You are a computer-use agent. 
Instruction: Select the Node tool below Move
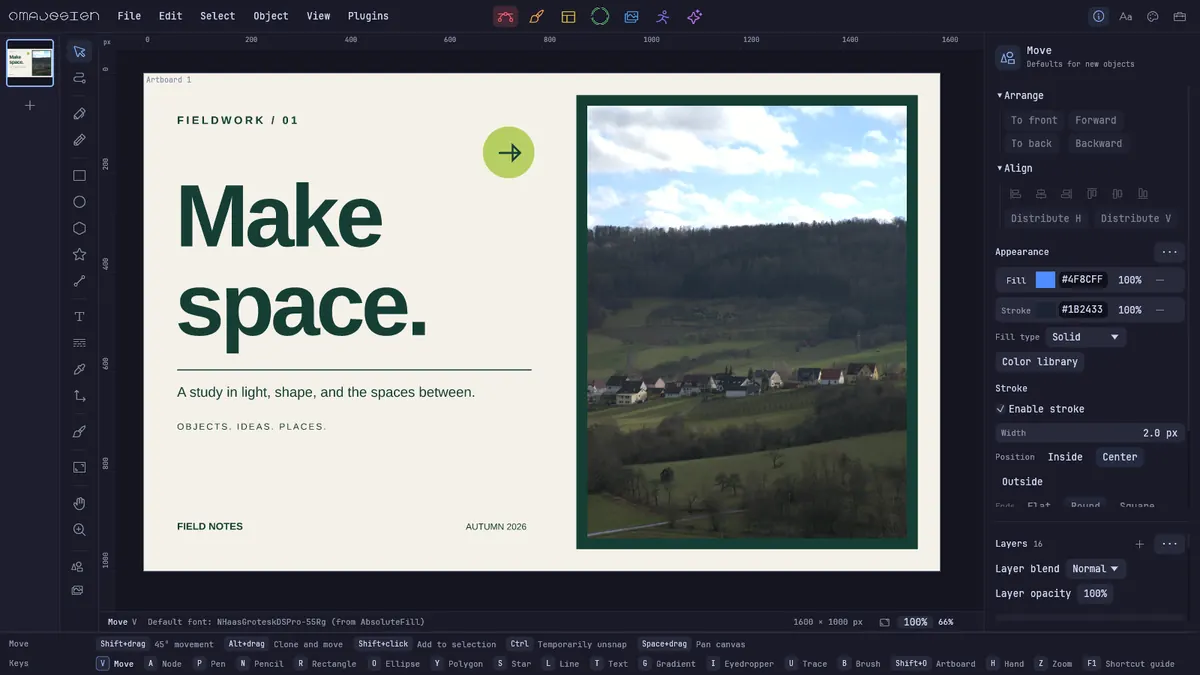(x=79, y=78)
